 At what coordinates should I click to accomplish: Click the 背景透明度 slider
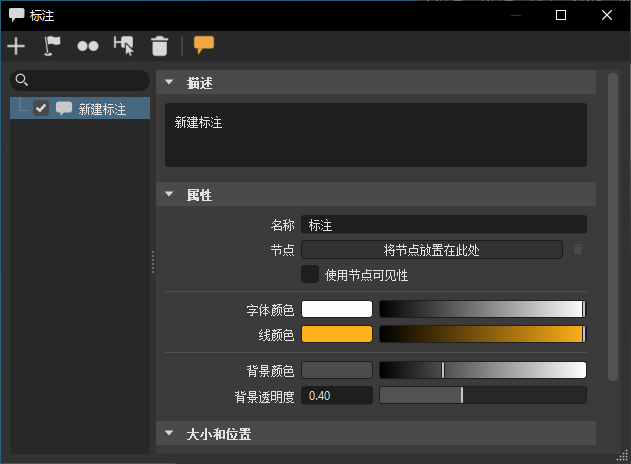coord(483,395)
